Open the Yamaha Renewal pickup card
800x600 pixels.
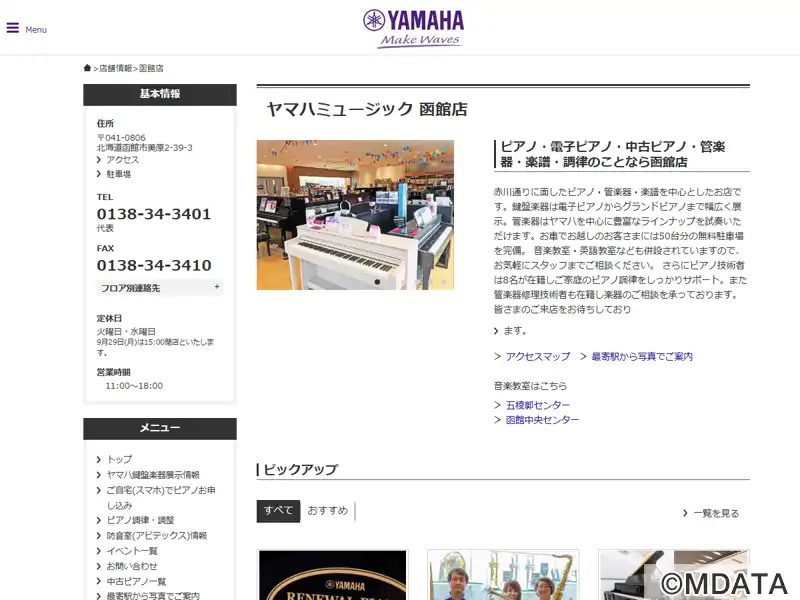(333, 574)
